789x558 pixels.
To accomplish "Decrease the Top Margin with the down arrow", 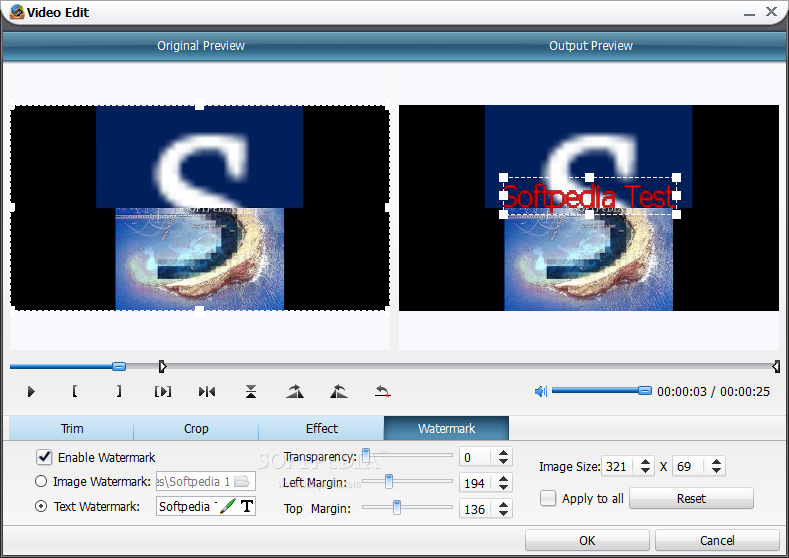I will 503,513.
